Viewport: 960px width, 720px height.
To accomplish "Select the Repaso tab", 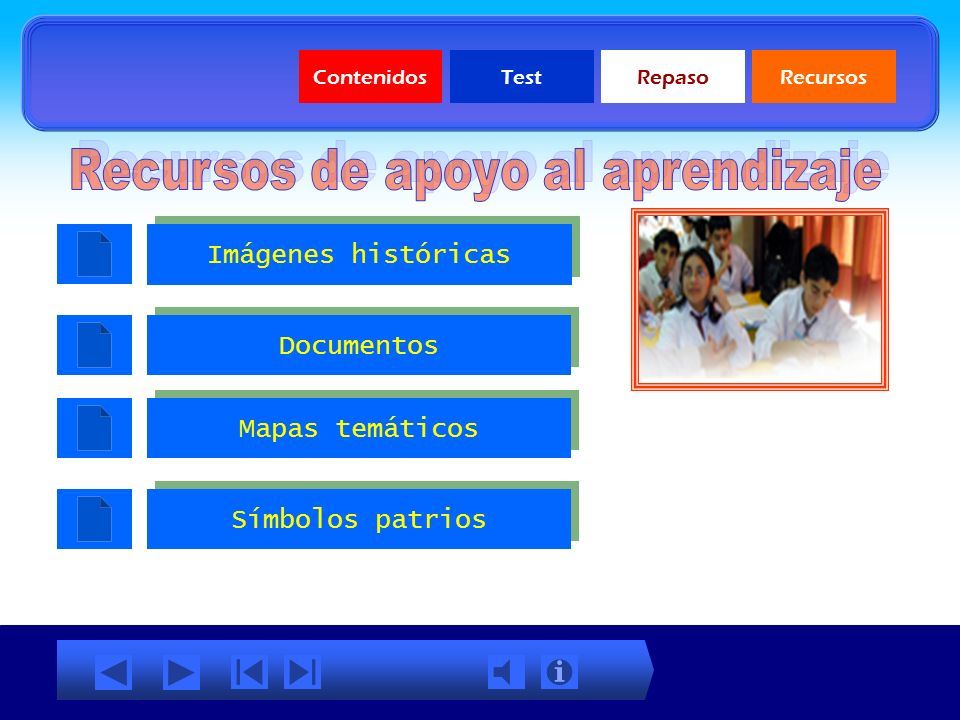I will pos(673,77).
